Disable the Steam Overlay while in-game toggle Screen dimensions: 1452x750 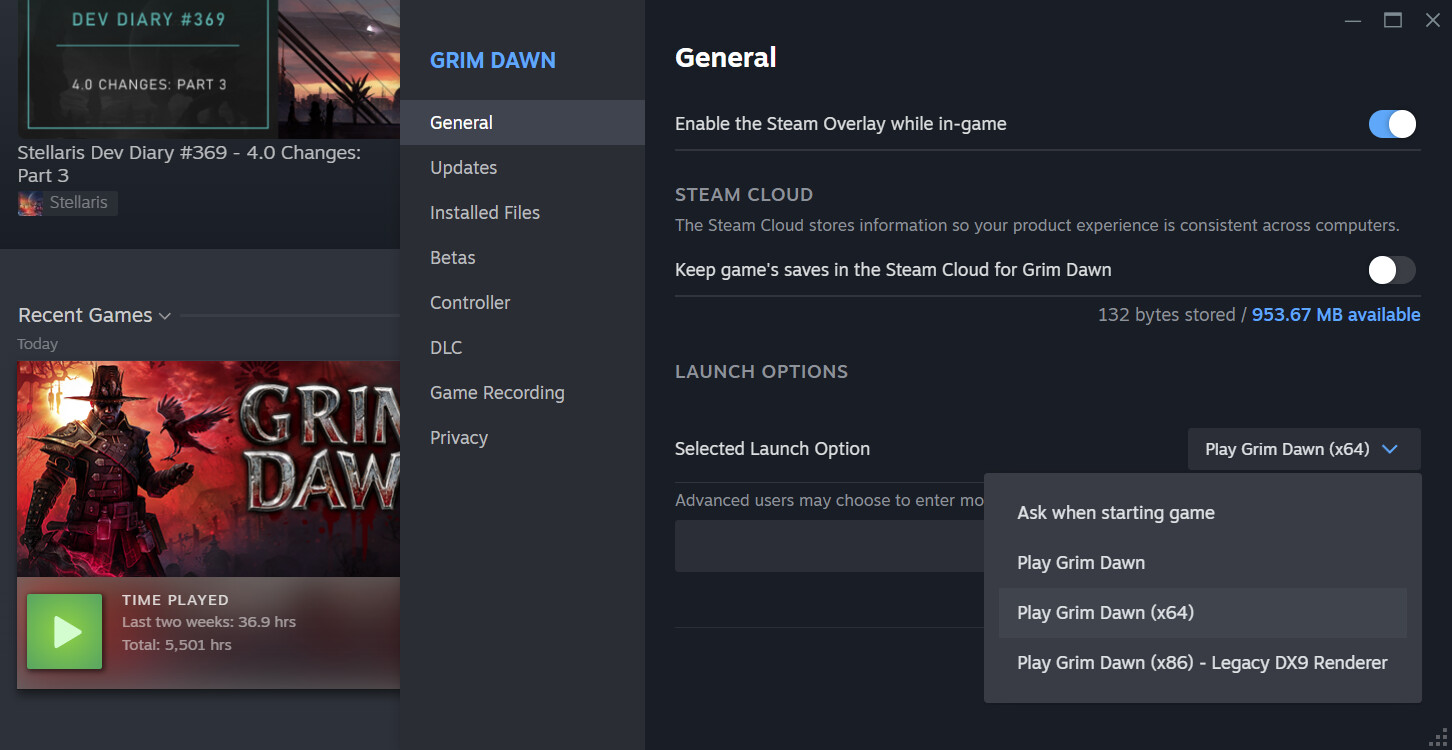coord(1392,124)
